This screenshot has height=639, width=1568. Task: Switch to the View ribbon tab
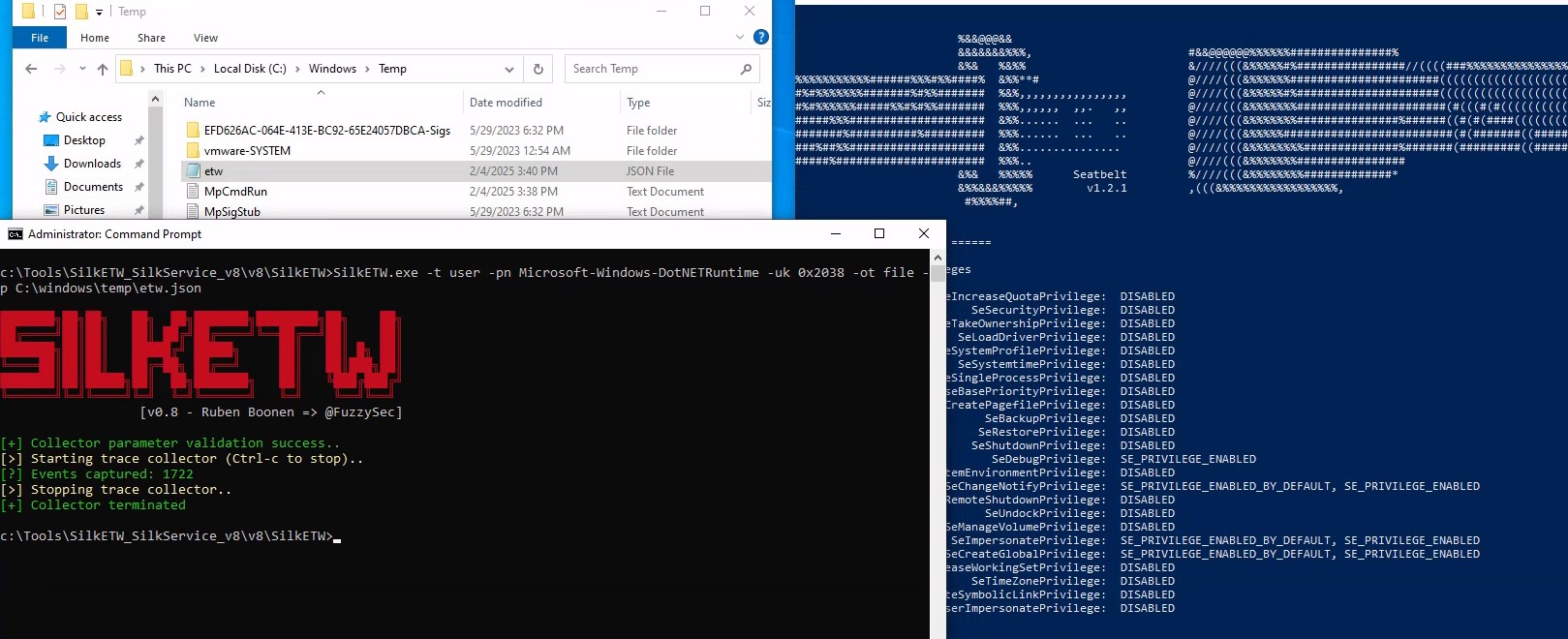tap(205, 38)
